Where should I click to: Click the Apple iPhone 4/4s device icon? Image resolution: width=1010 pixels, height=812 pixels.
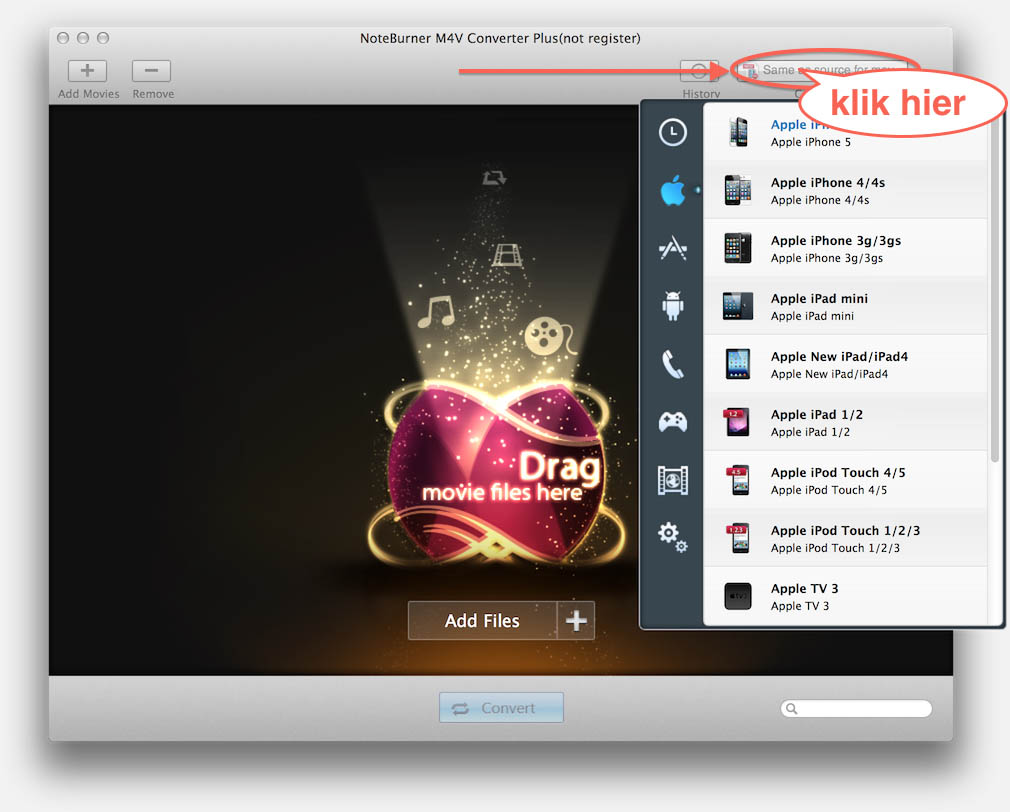(738, 190)
